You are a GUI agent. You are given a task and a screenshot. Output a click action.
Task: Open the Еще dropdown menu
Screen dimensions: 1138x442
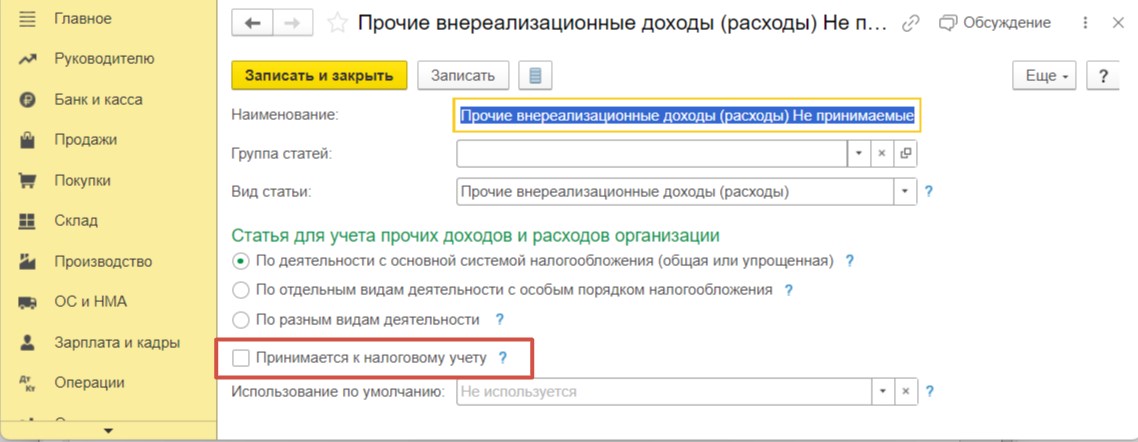click(1044, 75)
